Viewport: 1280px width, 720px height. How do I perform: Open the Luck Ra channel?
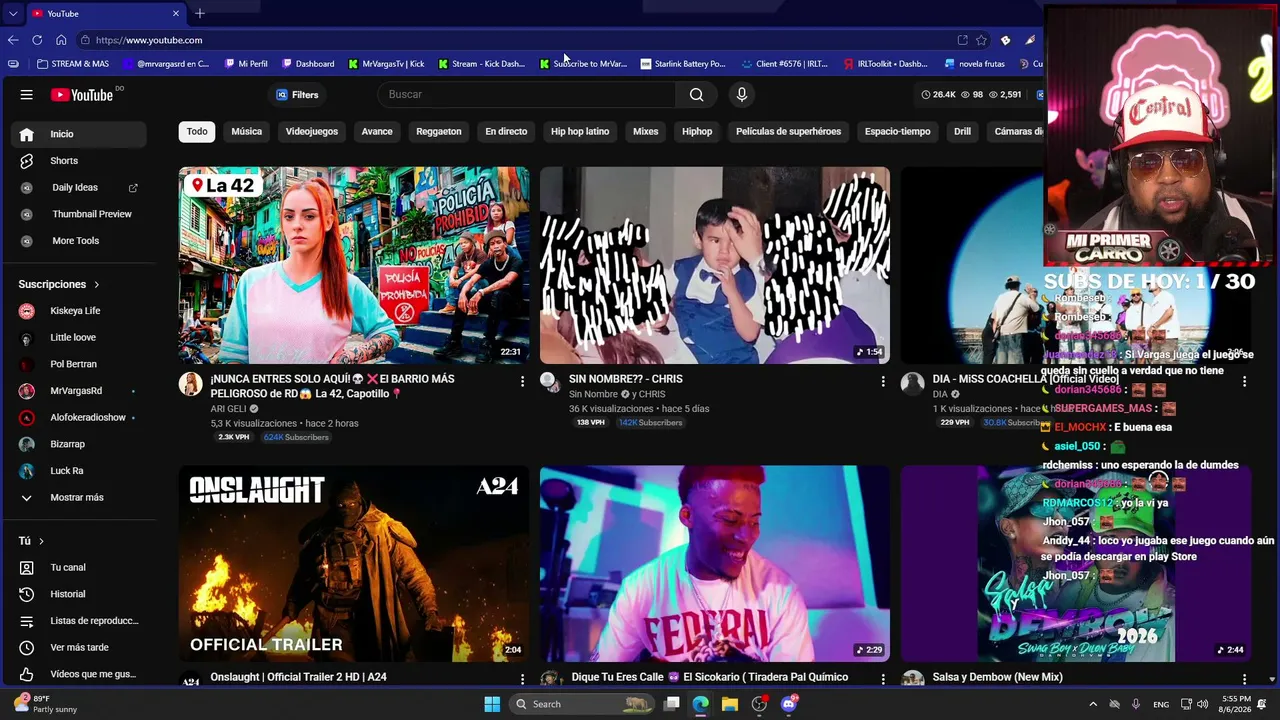(79, 471)
